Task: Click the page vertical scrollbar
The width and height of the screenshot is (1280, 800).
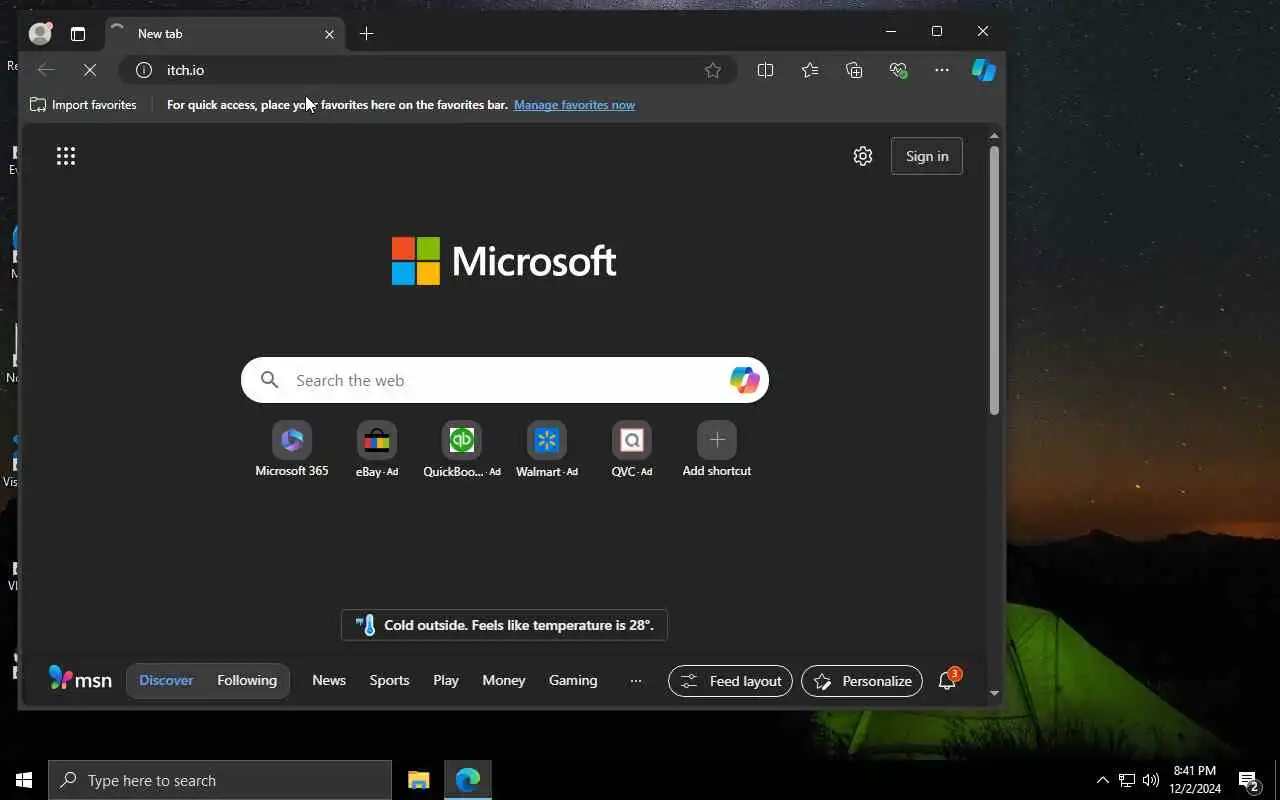Action: (994, 280)
